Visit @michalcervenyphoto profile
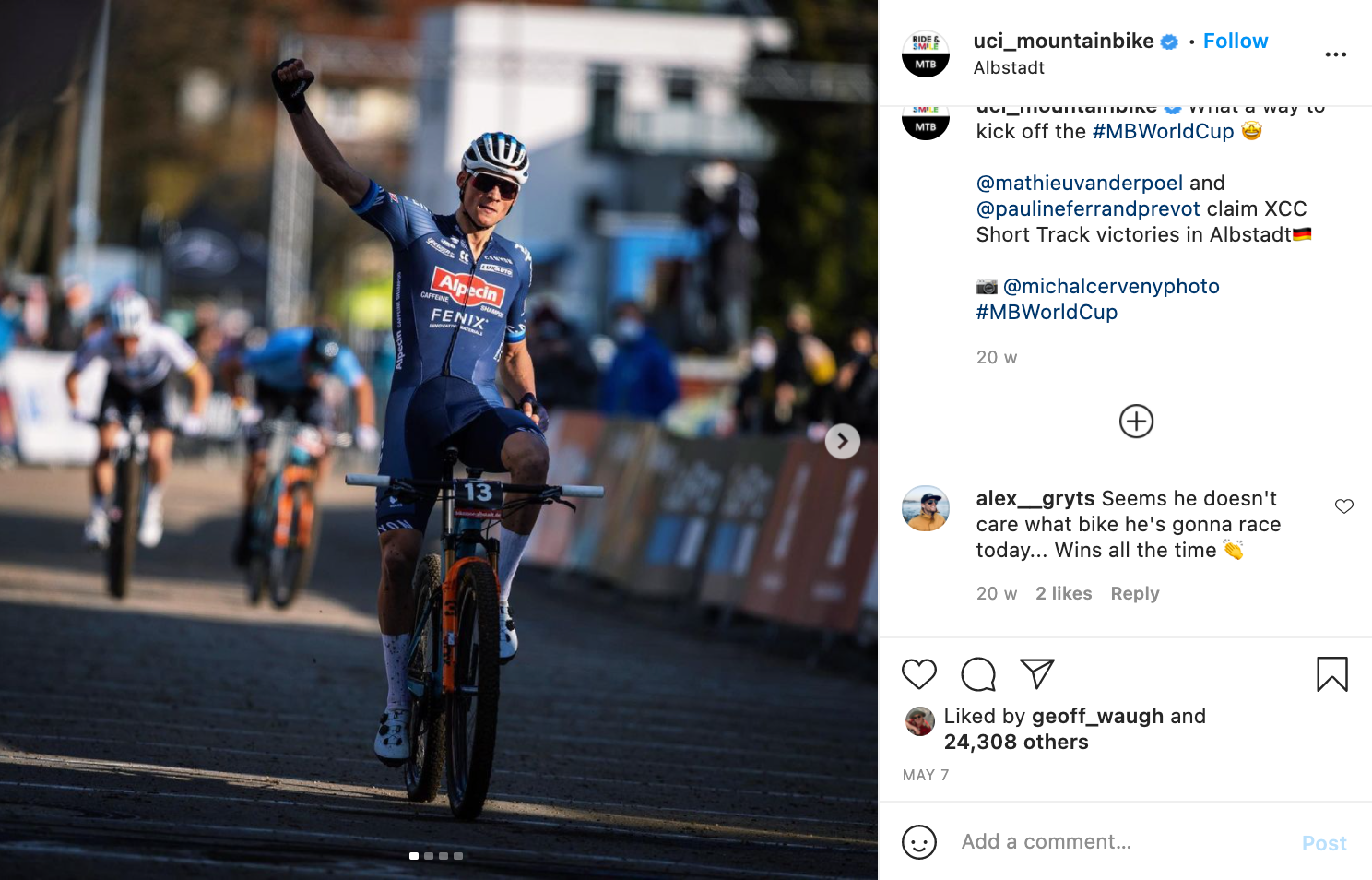This screenshot has height=880, width=1372. (x=1111, y=286)
